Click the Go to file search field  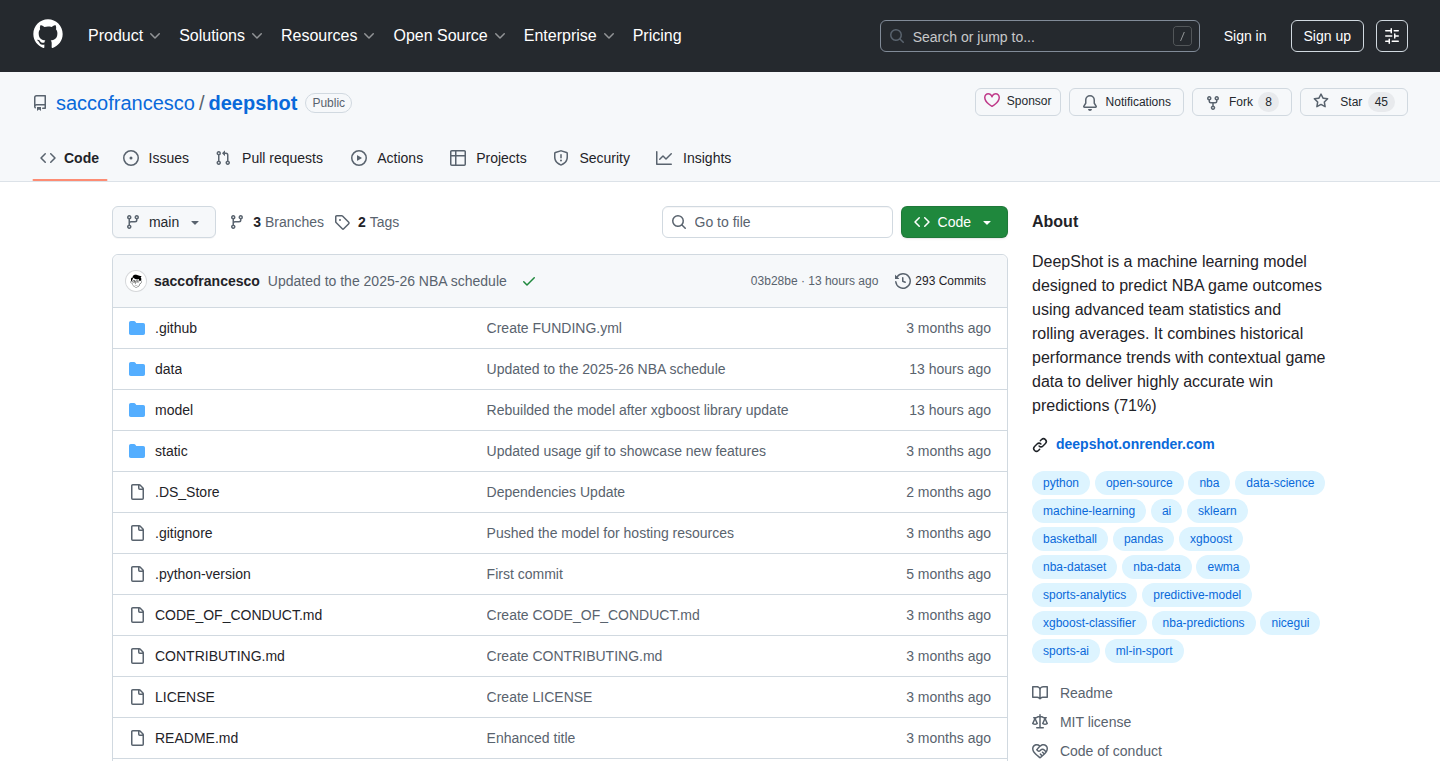point(777,222)
